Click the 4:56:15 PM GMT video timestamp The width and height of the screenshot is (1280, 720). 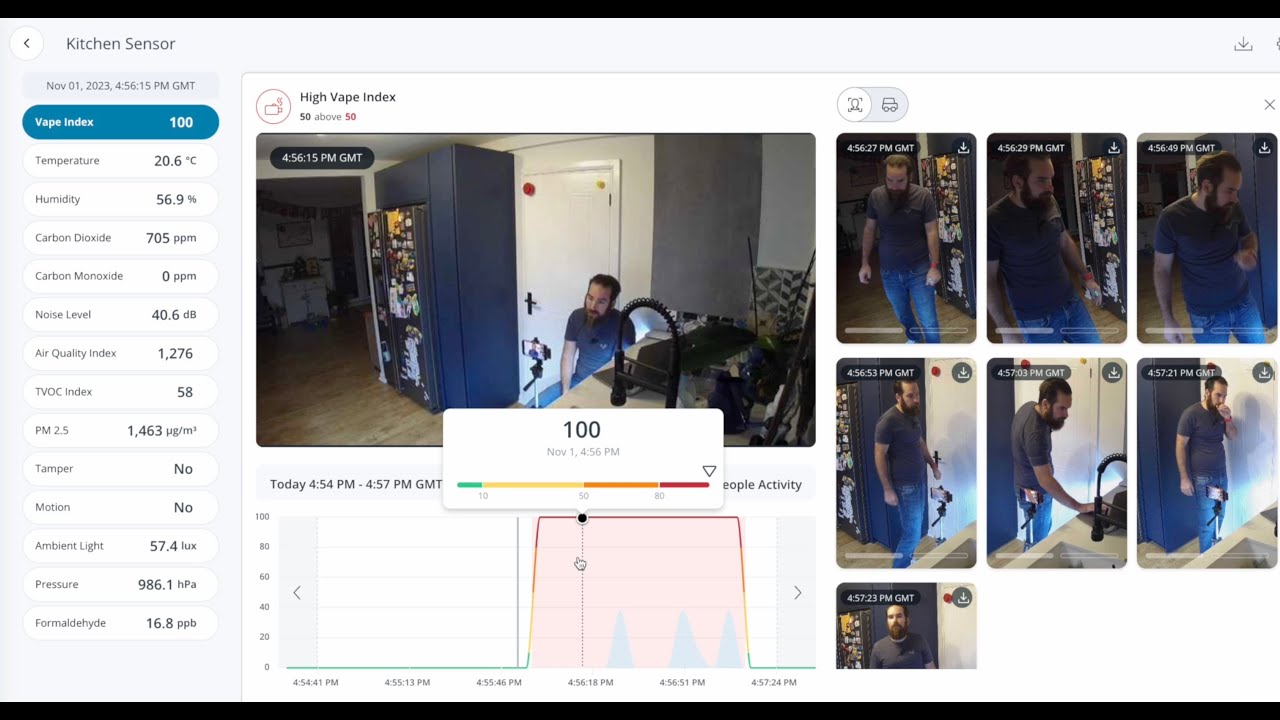click(322, 158)
